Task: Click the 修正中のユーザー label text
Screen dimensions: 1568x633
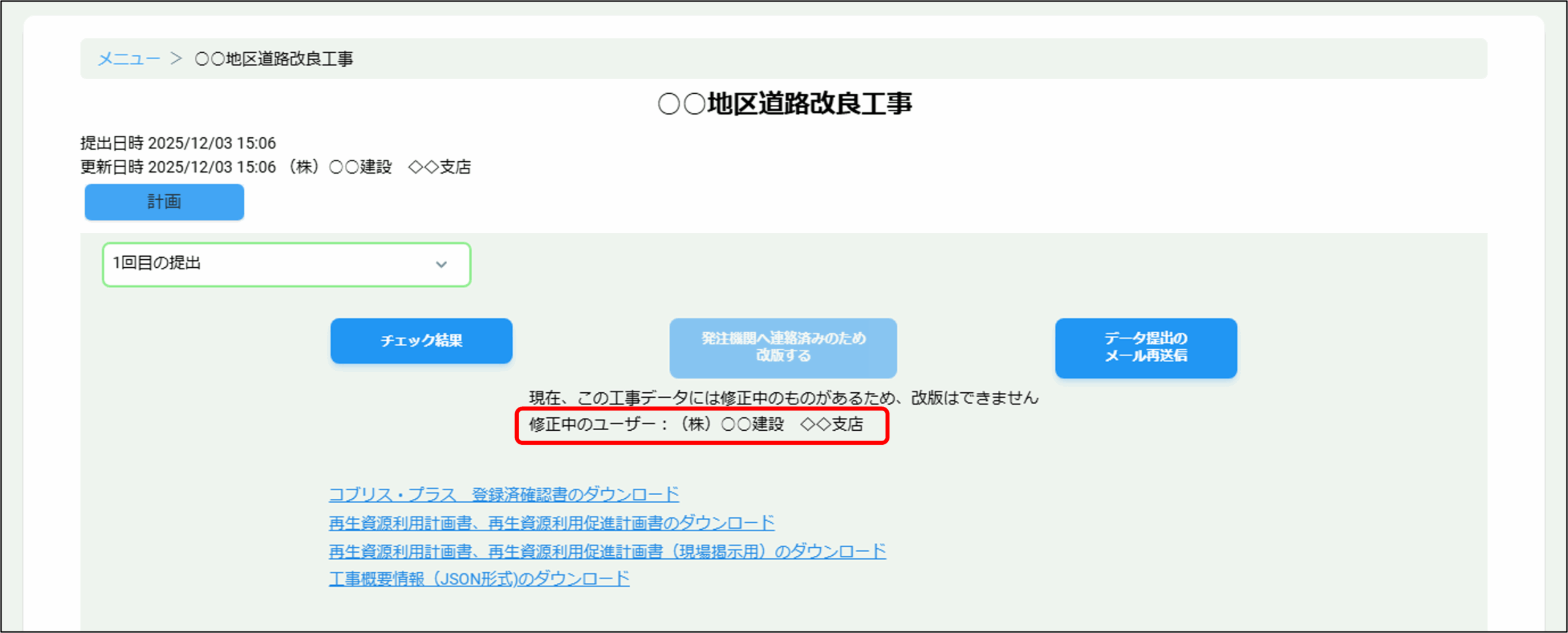Action: (597, 424)
